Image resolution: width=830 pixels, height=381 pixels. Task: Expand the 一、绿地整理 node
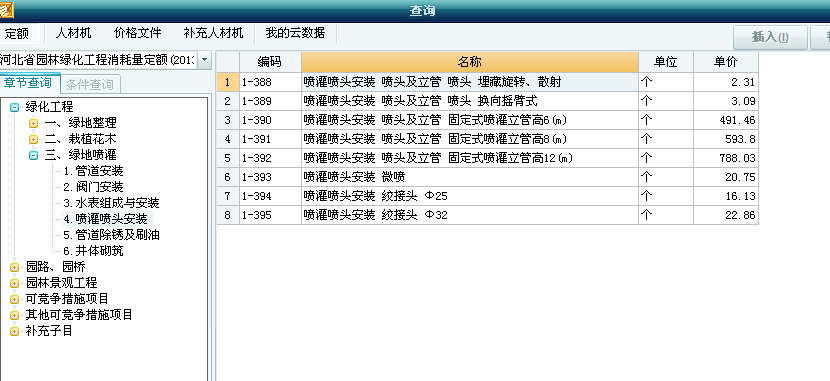click(33, 123)
